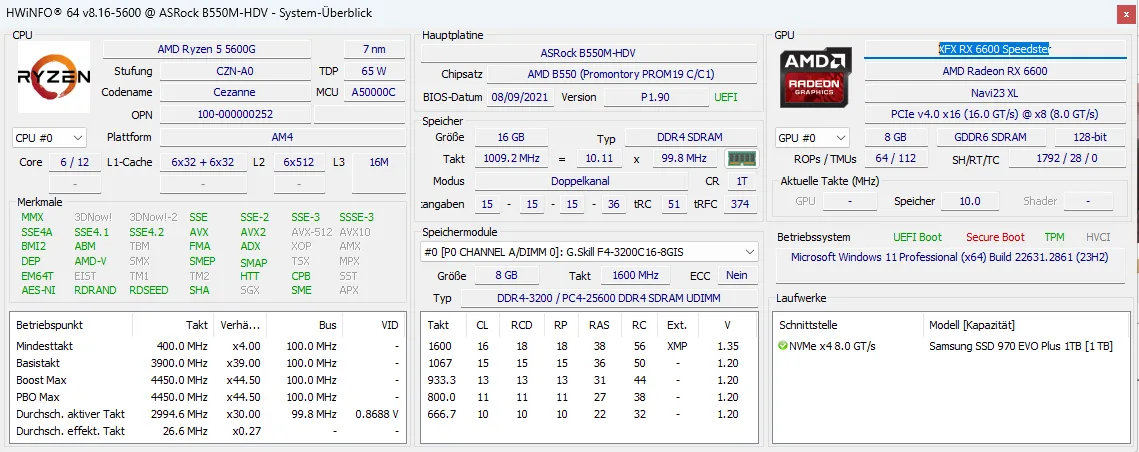
Task: Click the AM4 platform value
Action: [x=283, y=137]
